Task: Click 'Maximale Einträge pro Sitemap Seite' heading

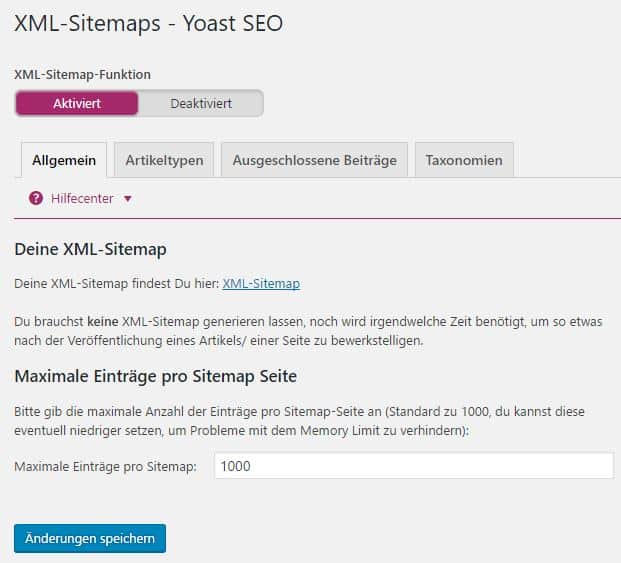Action: click(x=156, y=376)
